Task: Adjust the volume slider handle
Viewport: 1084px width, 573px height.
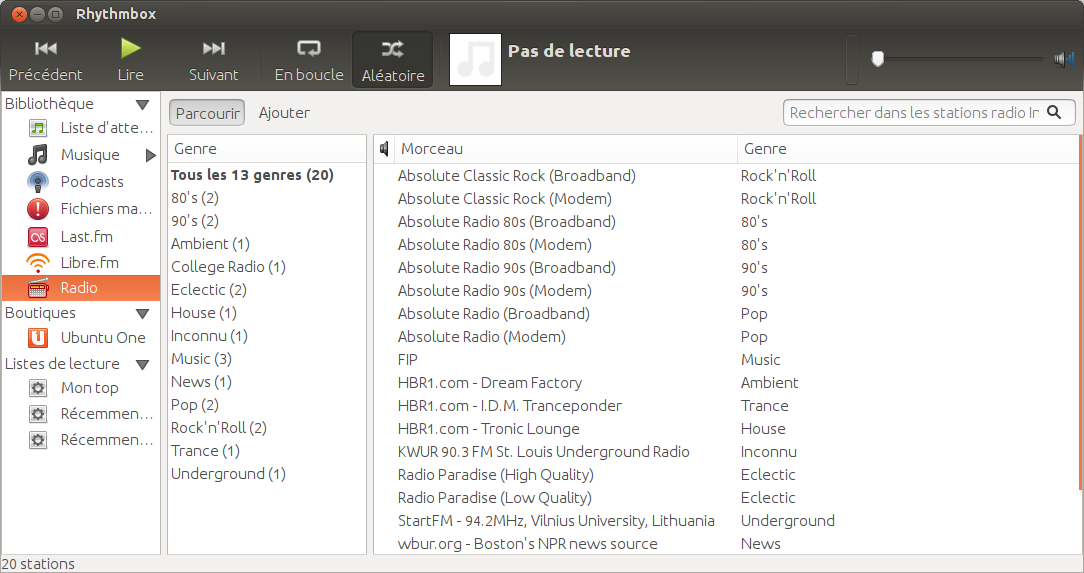Action: (x=877, y=59)
